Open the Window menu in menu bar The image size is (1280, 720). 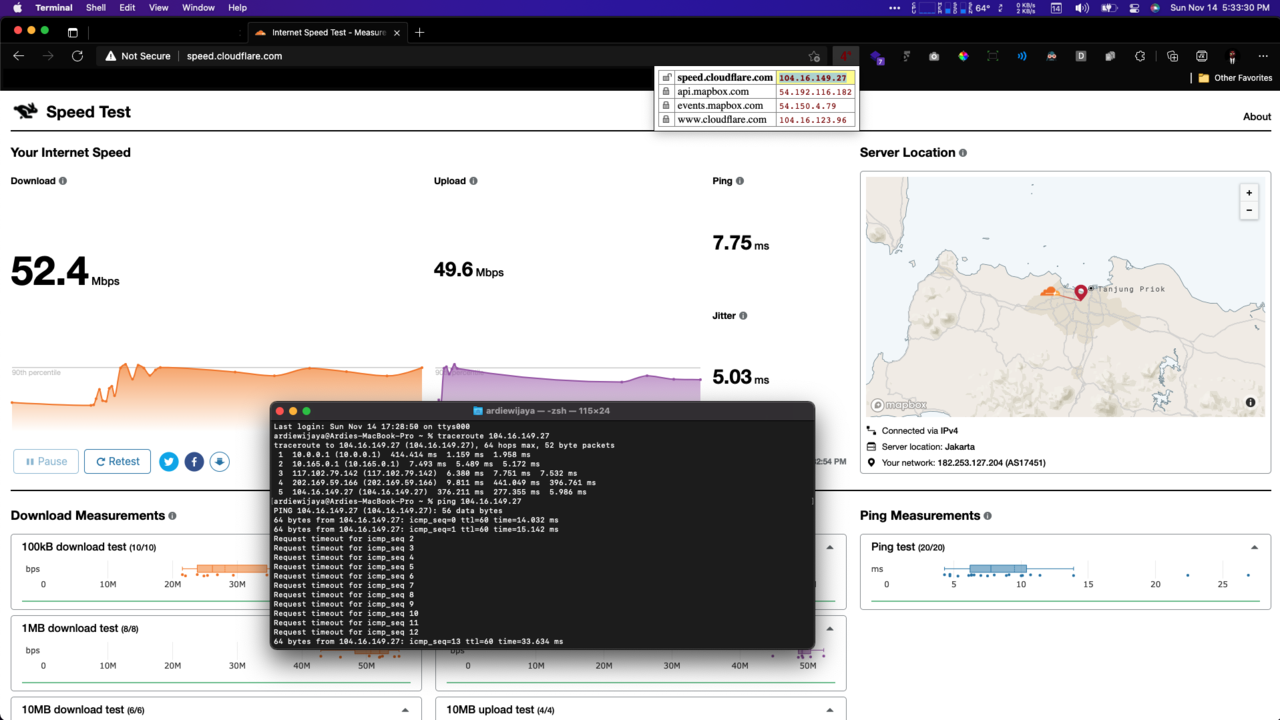pos(198,8)
